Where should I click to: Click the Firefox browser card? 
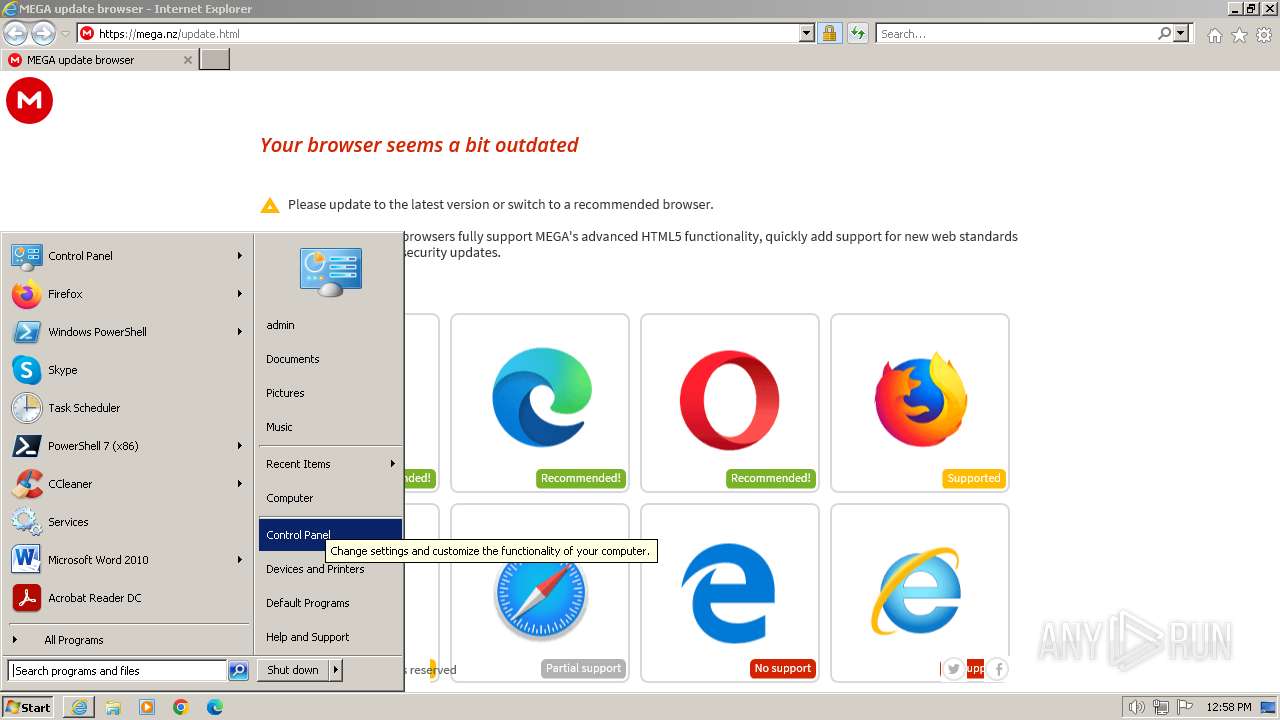(920, 403)
